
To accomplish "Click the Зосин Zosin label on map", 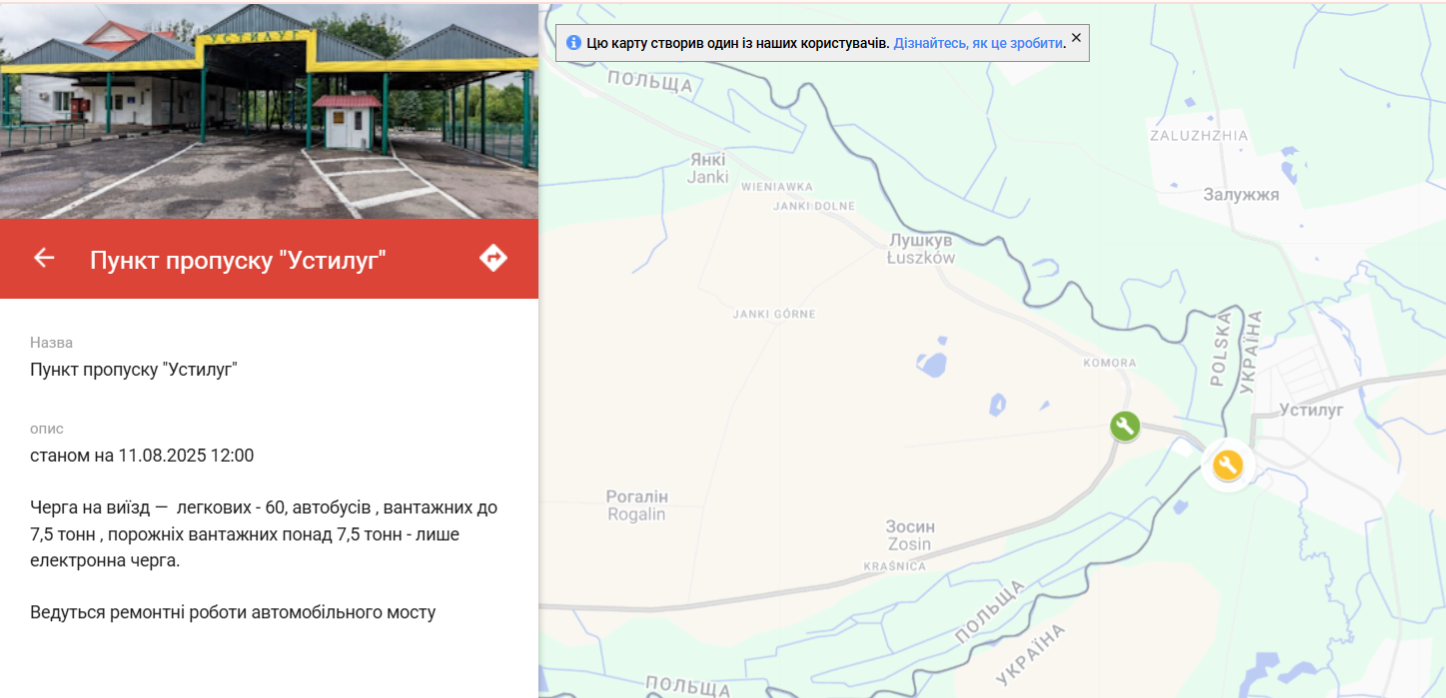I will [908, 535].
